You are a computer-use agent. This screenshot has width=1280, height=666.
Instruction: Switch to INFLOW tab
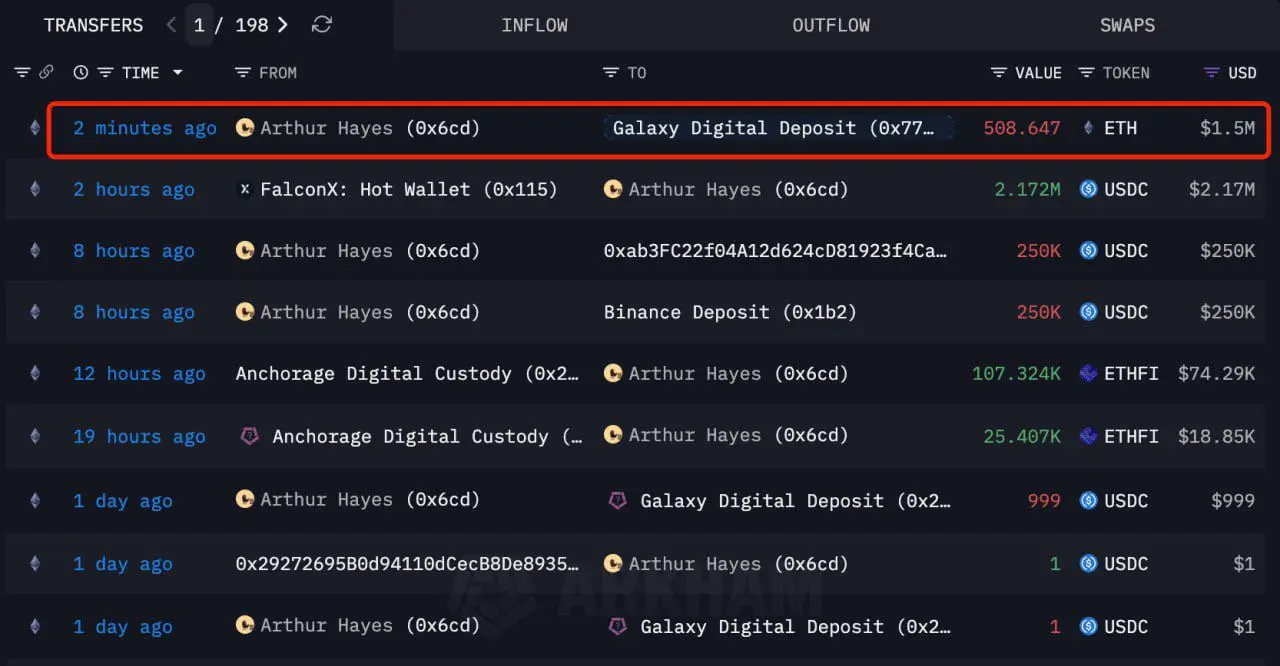point(535,25)
